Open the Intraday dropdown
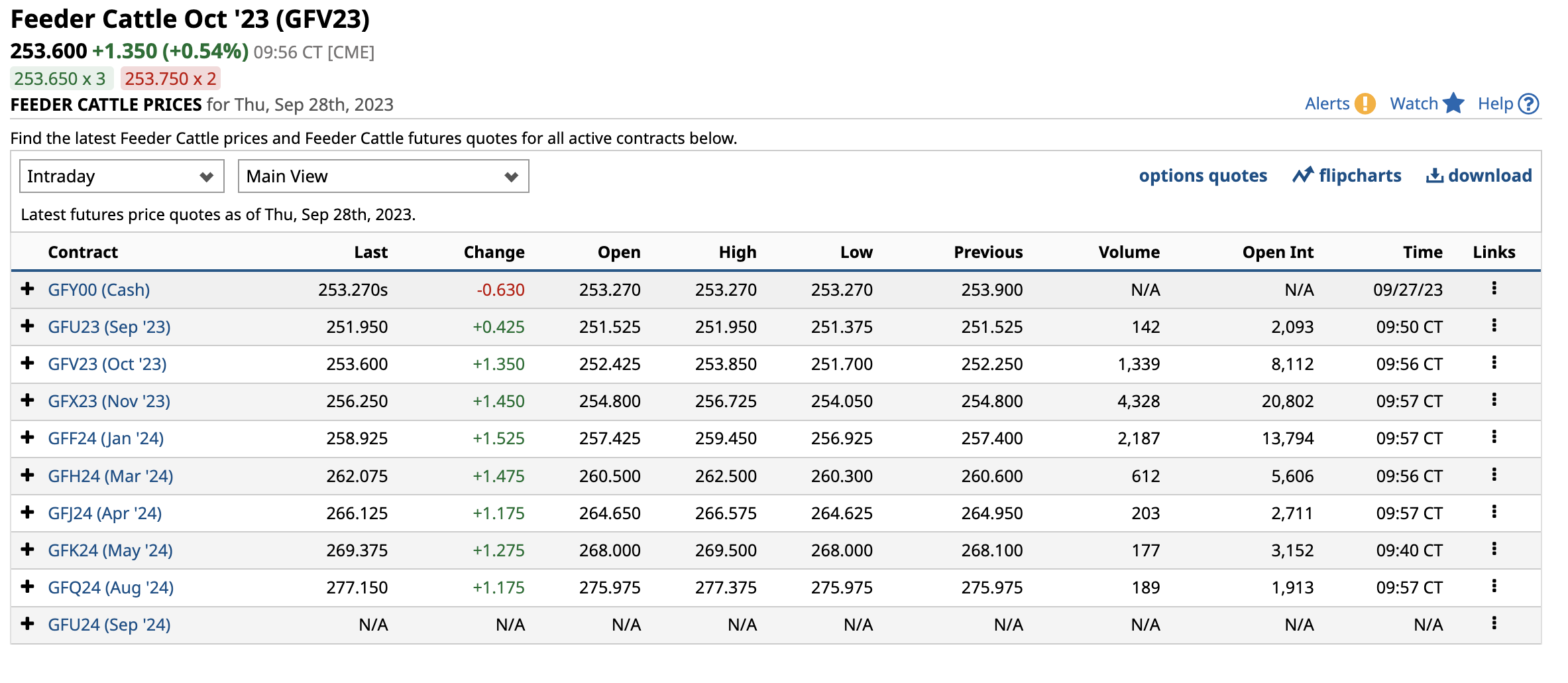 coord(122,176)
